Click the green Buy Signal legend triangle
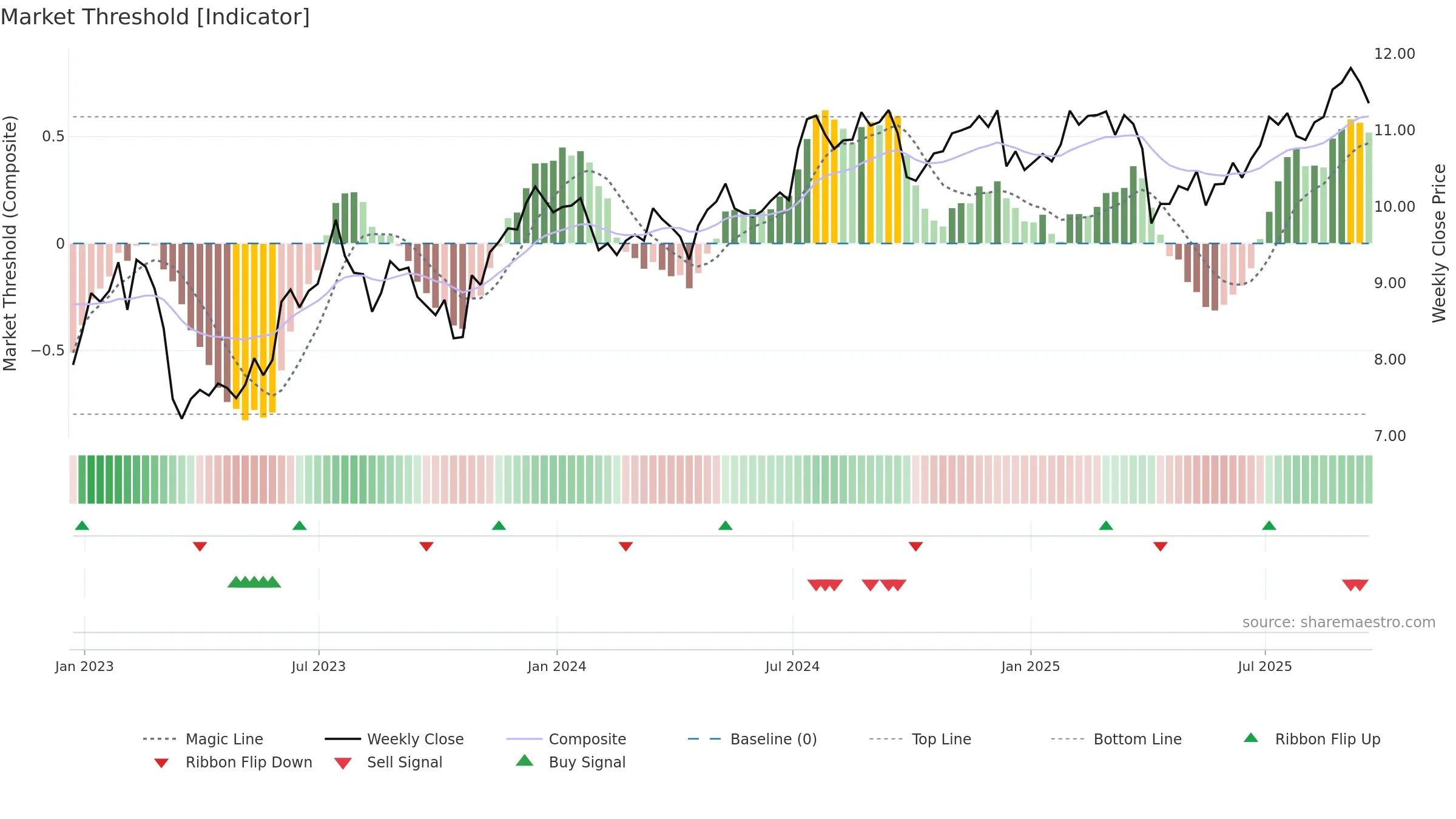This screenshot has width=1456, height=819. (524, 760)
